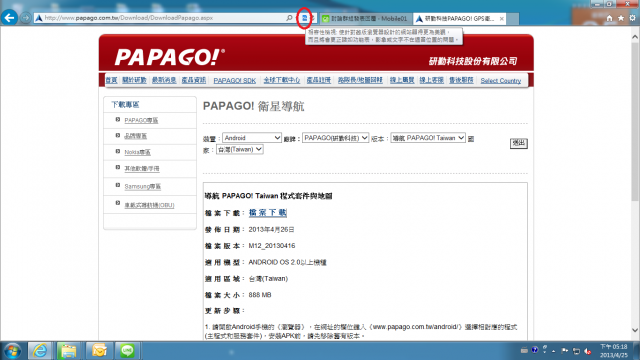This screenshot has height=360, width=640.
Task: Show hidden system tray icons arrow
Action: click(x=554, y=351)
